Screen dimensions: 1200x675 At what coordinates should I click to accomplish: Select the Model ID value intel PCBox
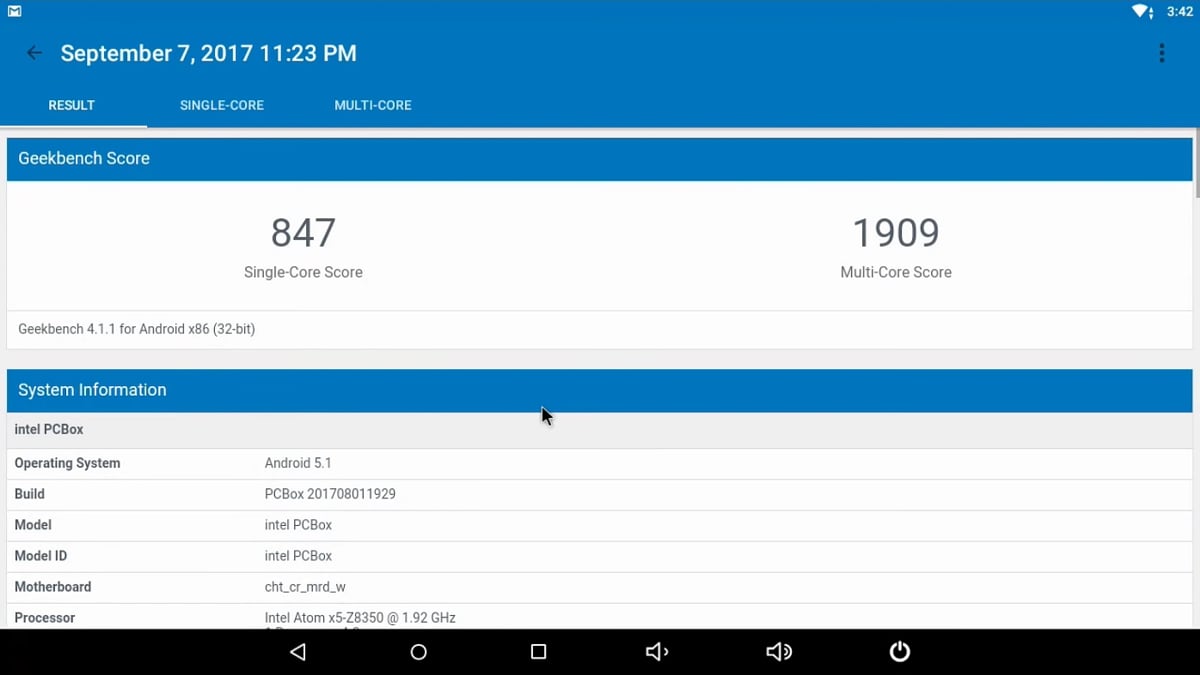coord(298,556)
